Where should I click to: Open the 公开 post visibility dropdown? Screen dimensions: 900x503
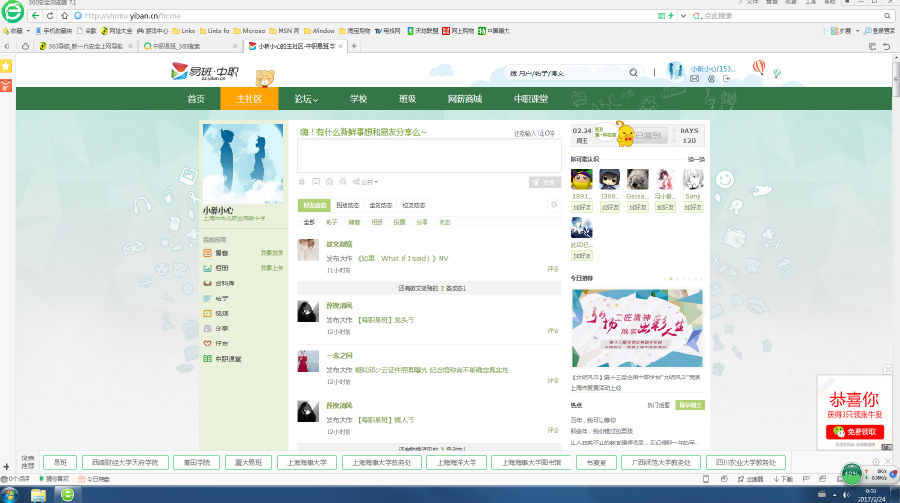369,182
